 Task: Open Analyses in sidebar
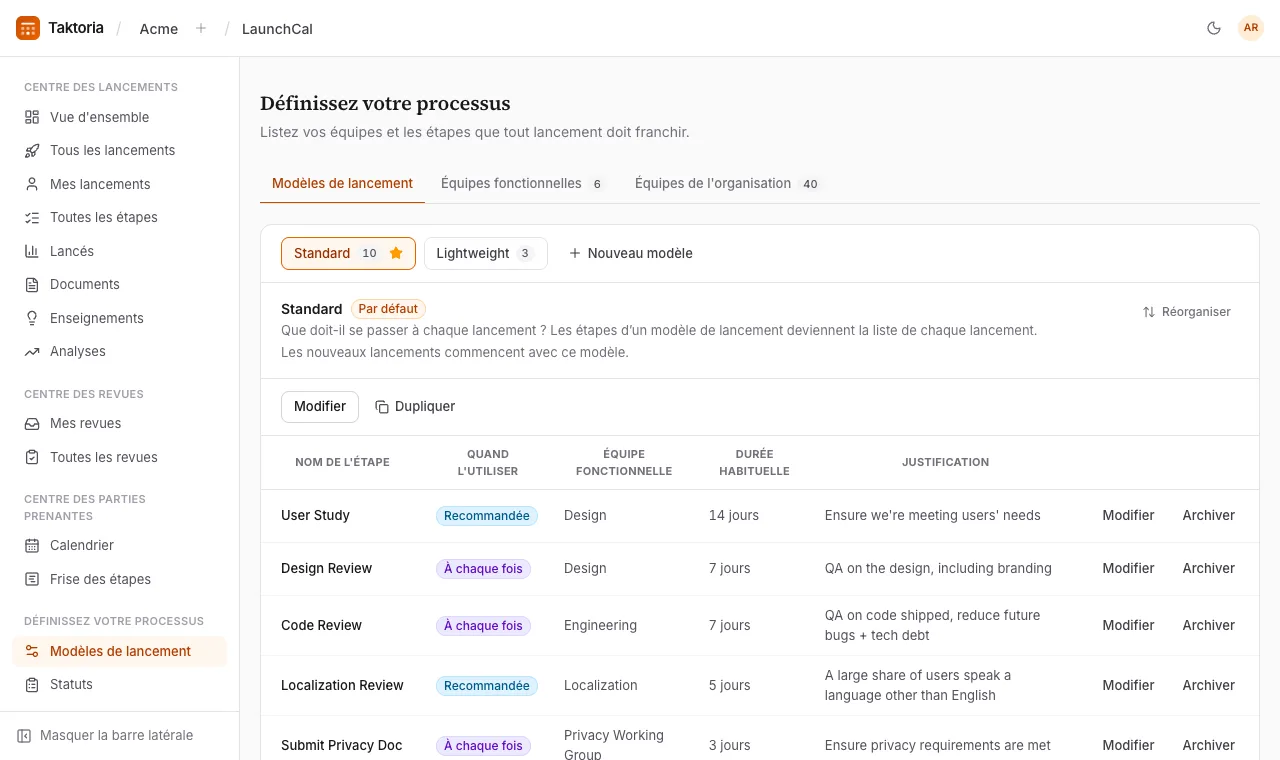click(x=119, y=351)
